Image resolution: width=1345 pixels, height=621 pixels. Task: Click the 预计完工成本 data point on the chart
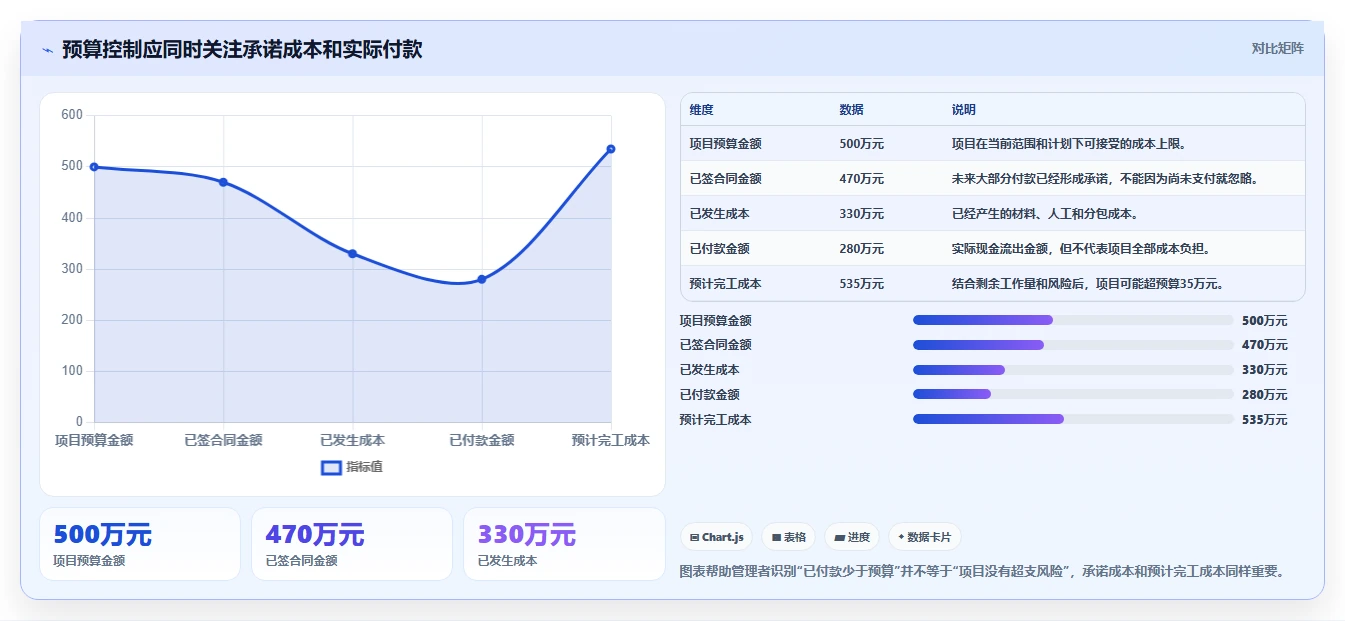click(611, 149)
